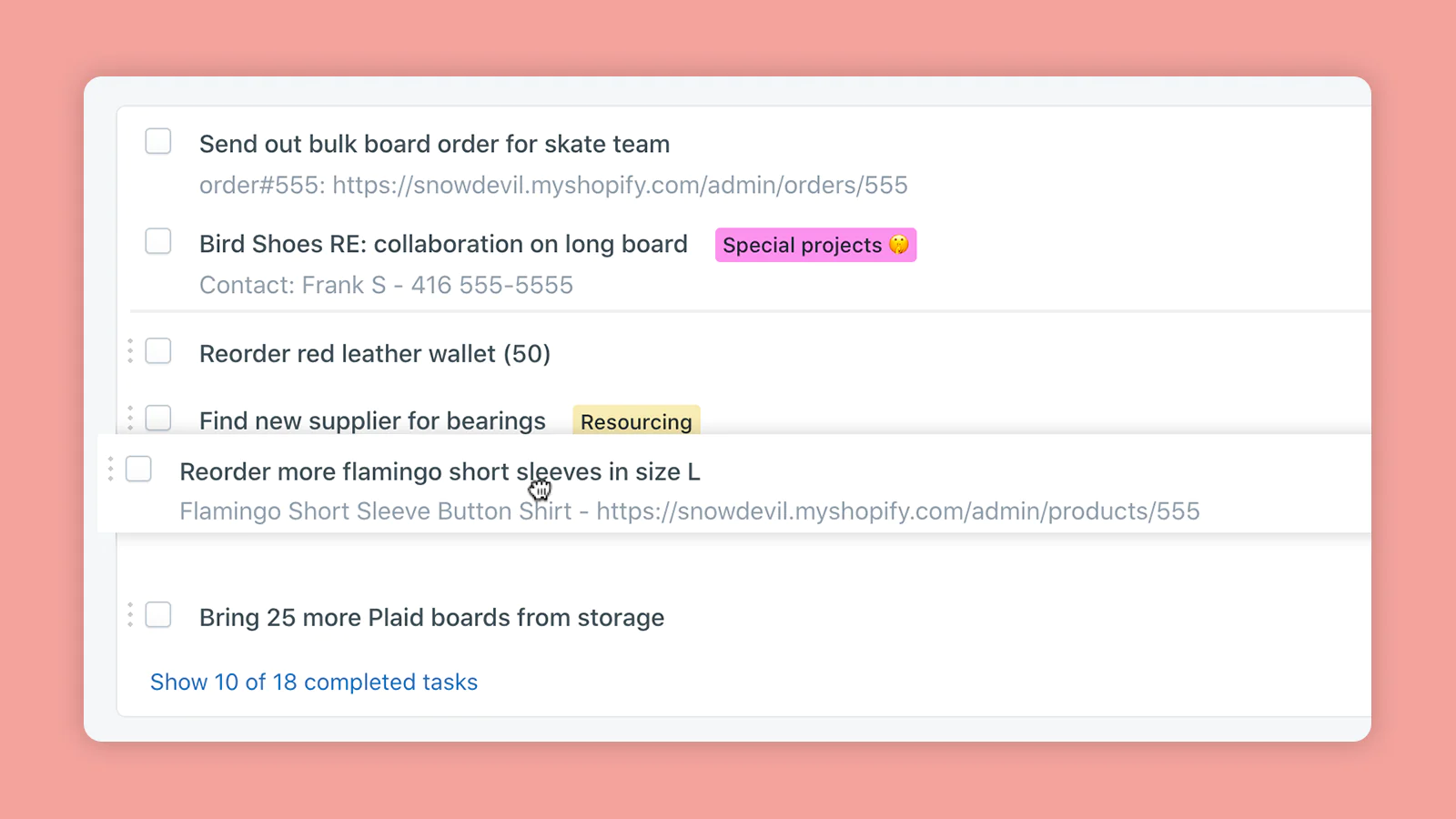
Task: Tick the Find new supplier for bearings checkbox
Action: [158, 418]
